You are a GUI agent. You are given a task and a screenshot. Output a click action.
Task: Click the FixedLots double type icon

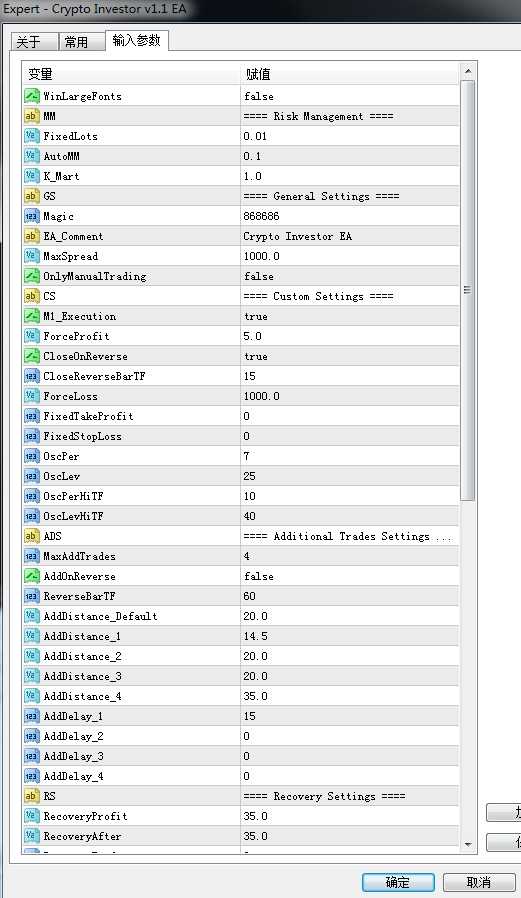point(31,136)
